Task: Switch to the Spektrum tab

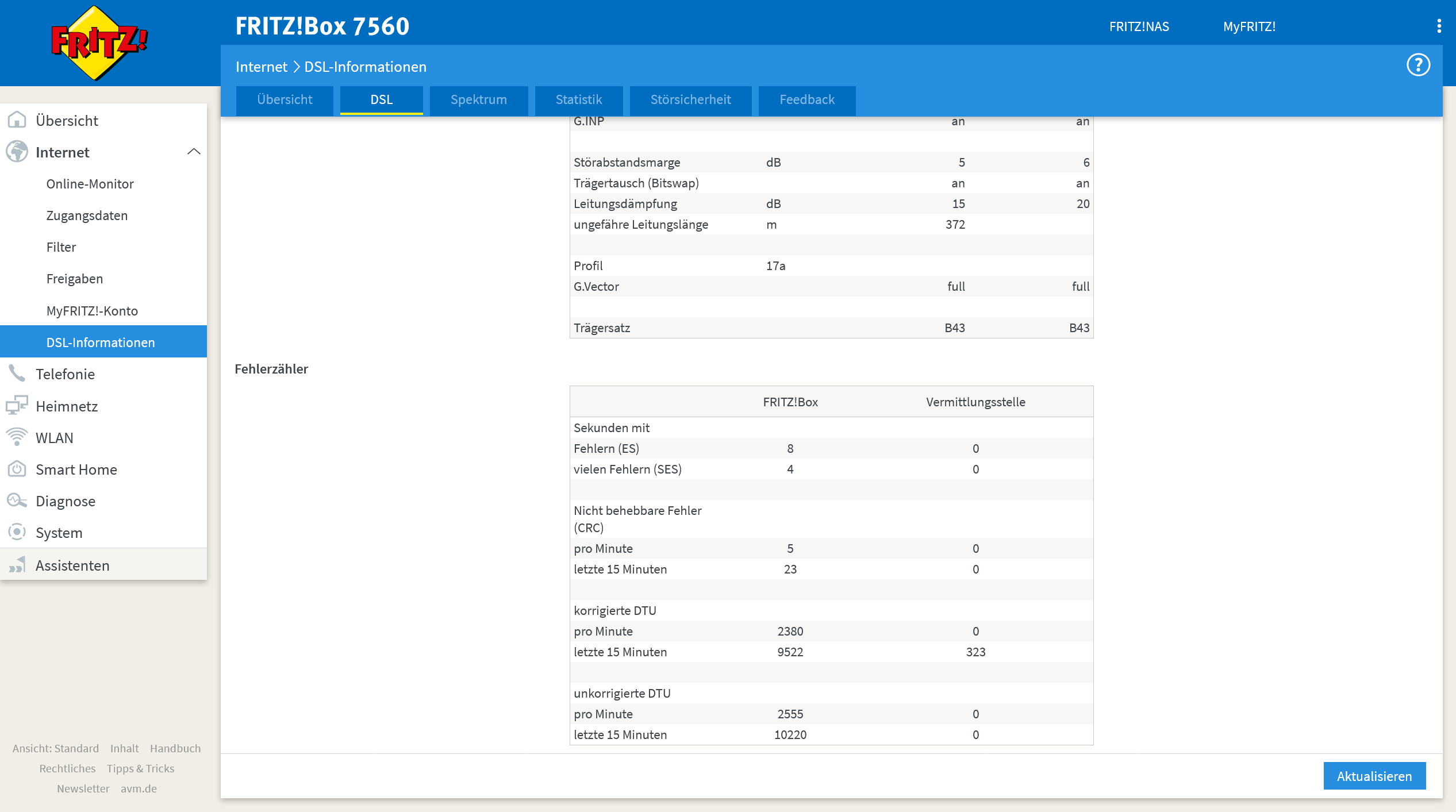Action: click(478, 100)
